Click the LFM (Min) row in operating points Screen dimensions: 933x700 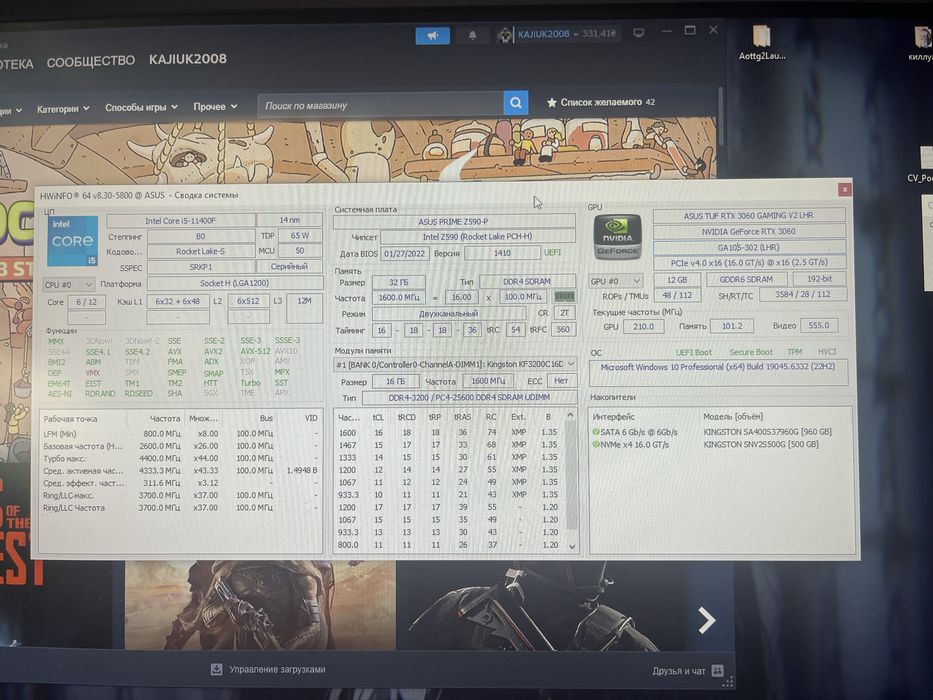coord(179,433)
